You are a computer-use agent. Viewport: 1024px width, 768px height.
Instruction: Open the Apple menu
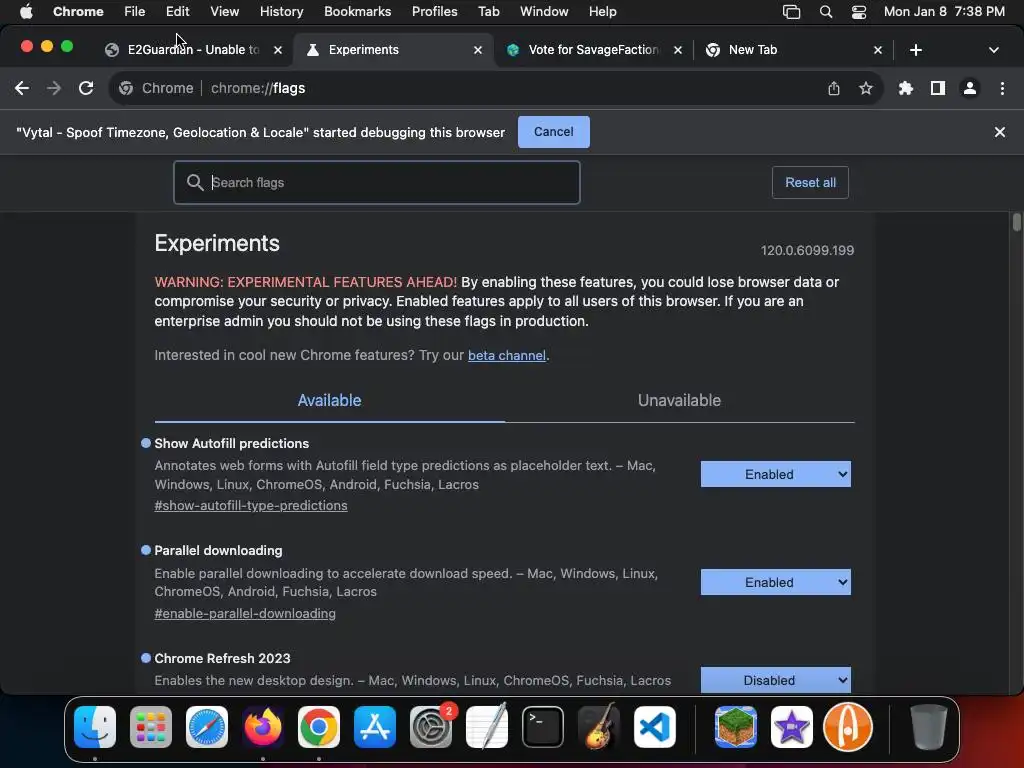pyautogui.click(x=26, y=12)
